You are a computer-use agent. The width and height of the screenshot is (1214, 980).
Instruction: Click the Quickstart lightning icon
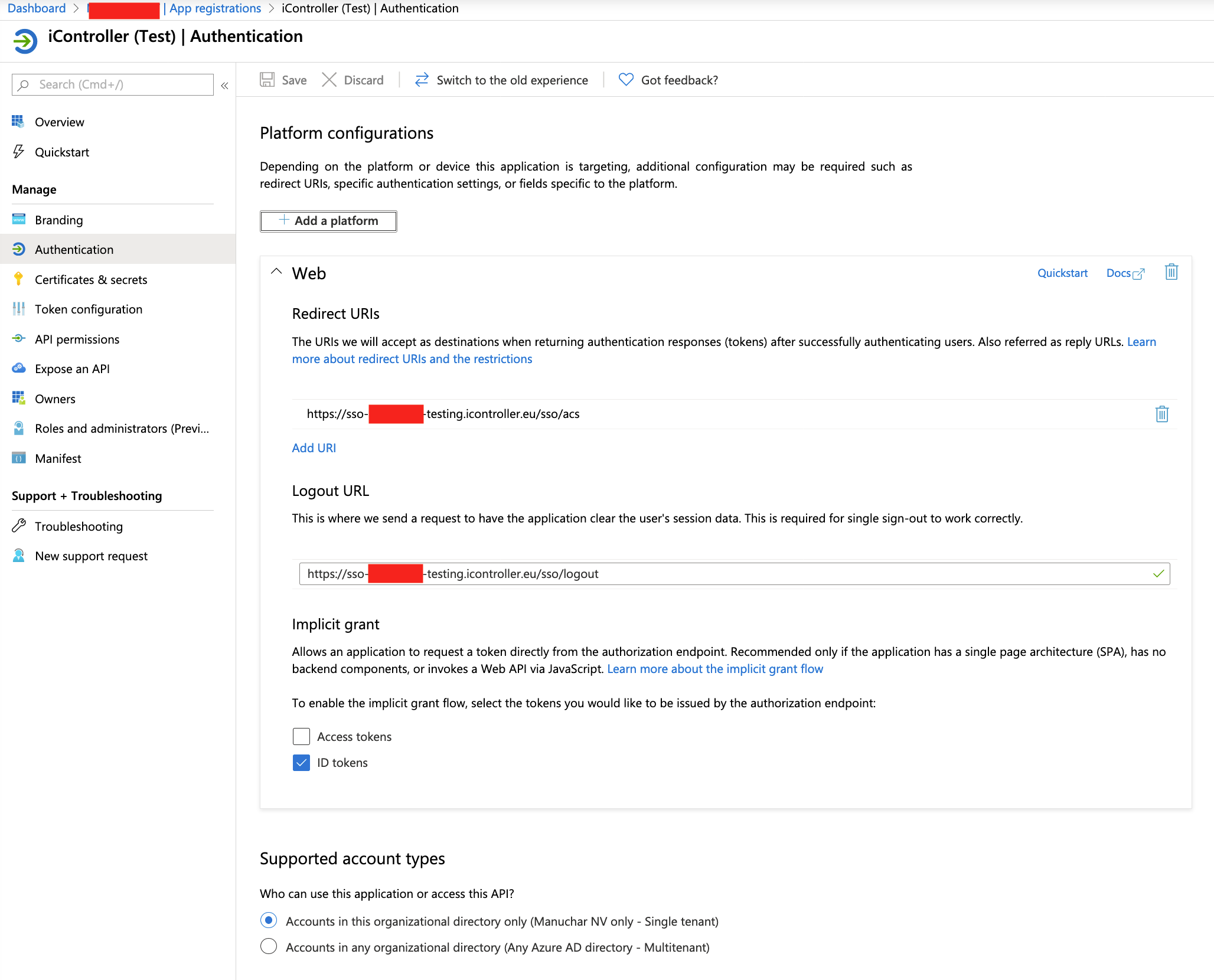coord(18,152)
